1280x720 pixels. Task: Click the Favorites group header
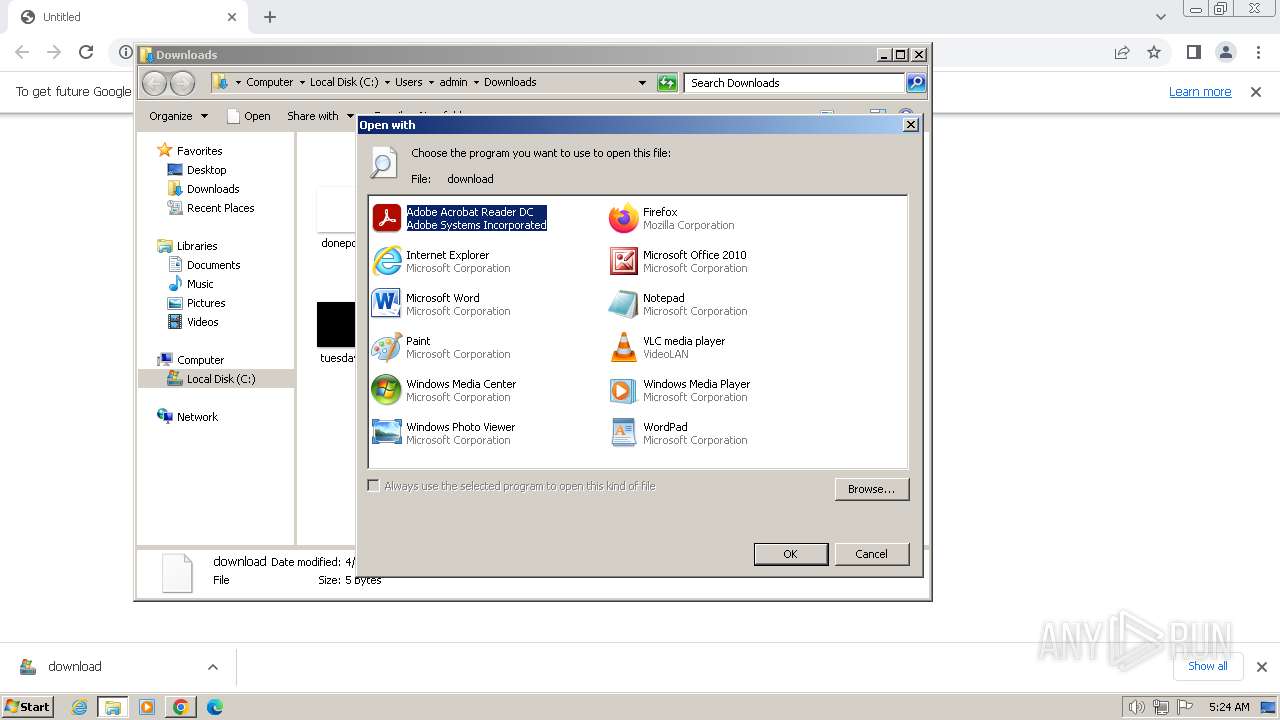pyautogui.click(x=199, y=151)
